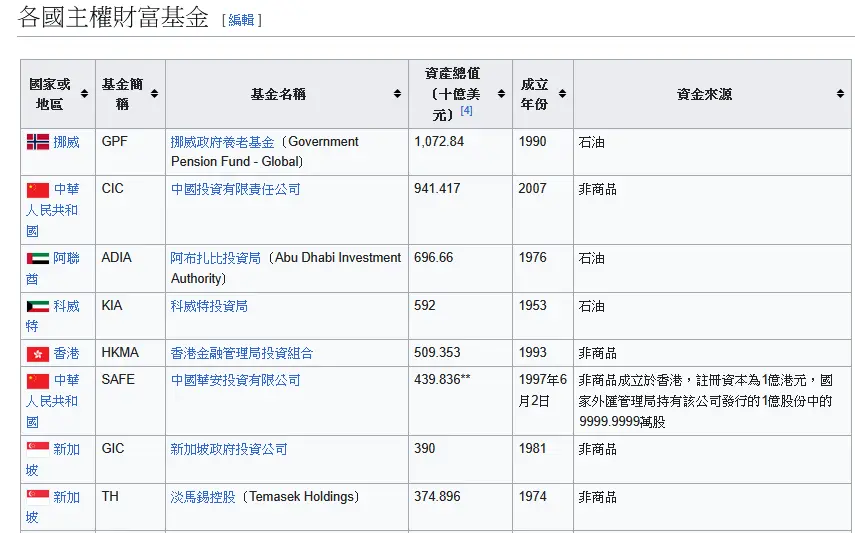Screen dimensions: 855x533
Task: Click asset value 390
Action: [x=425, y=448]
